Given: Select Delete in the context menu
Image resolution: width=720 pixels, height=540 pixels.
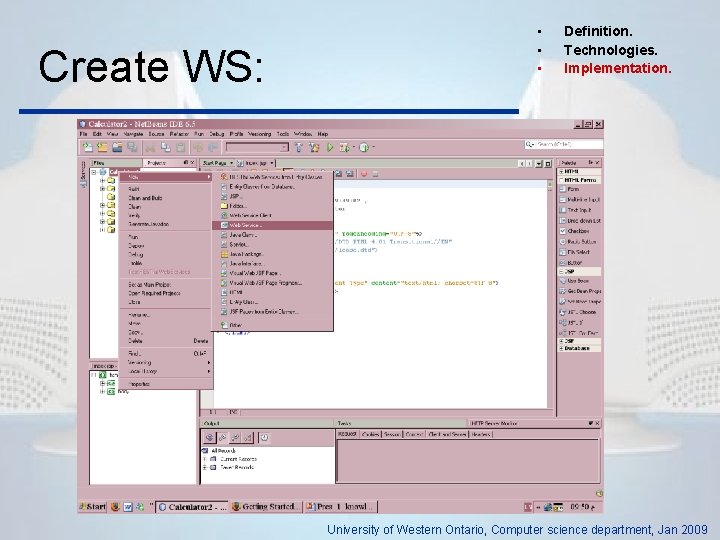Looking at the screenshot, I should click(165, 341).
